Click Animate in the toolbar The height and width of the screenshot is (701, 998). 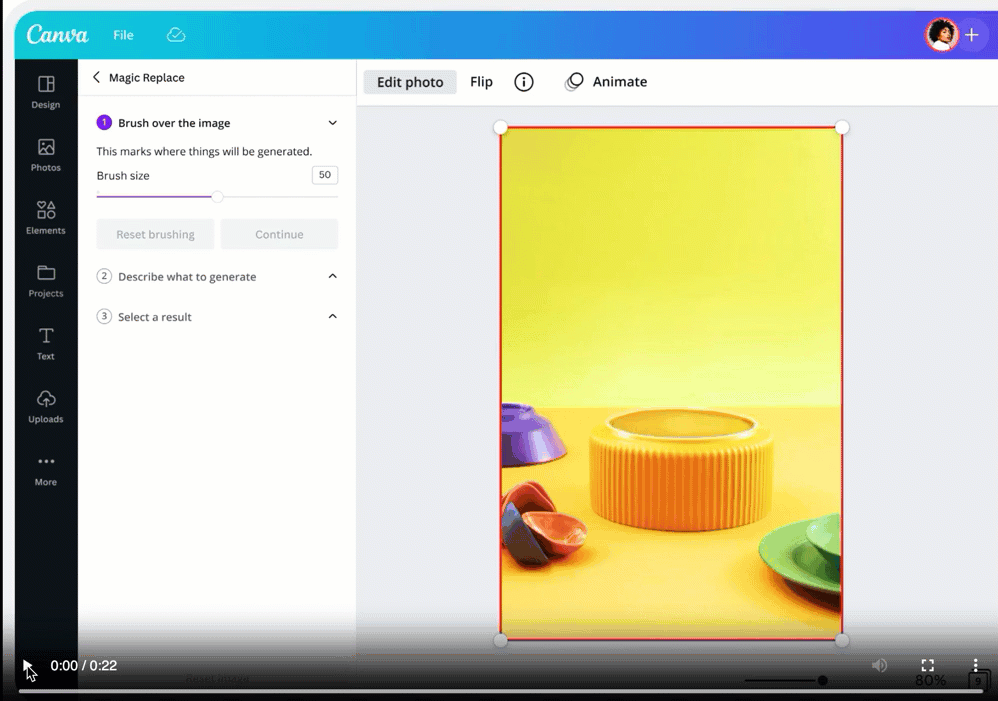[x=607, y=82]
